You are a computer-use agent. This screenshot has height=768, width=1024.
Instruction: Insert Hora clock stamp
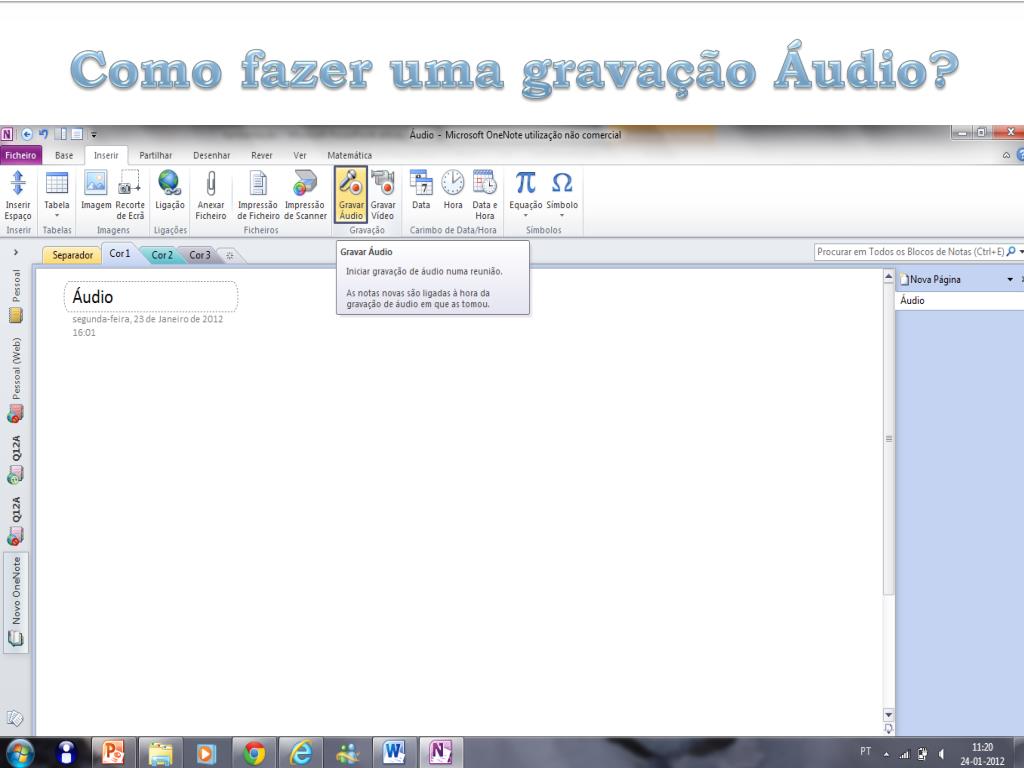(x=453, y=191)
